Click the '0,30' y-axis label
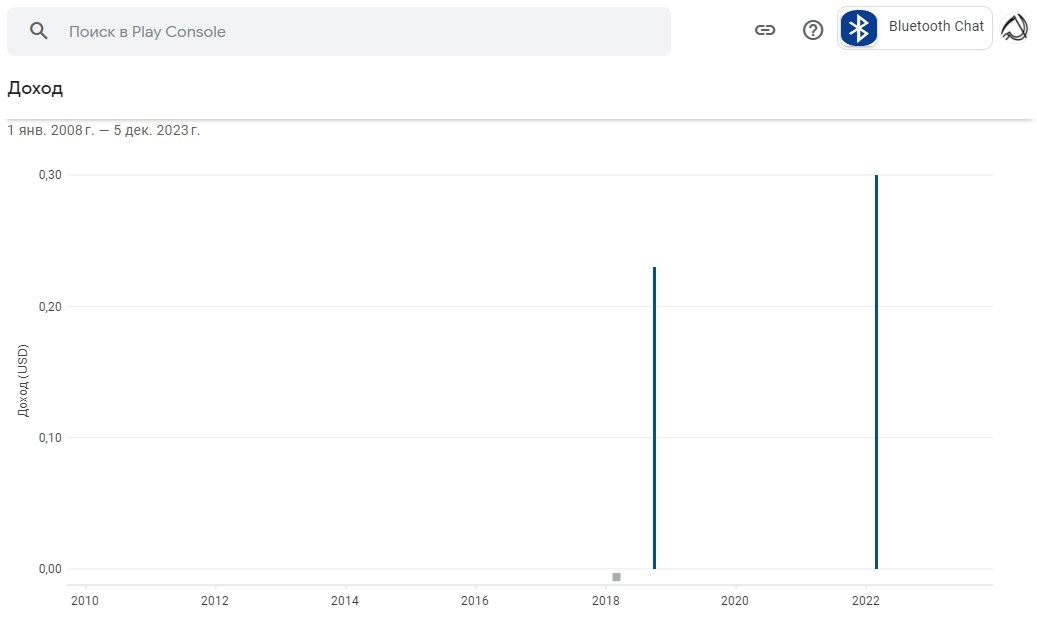Viewport: 1037px width, 621px height. click(x=50, y=175)
